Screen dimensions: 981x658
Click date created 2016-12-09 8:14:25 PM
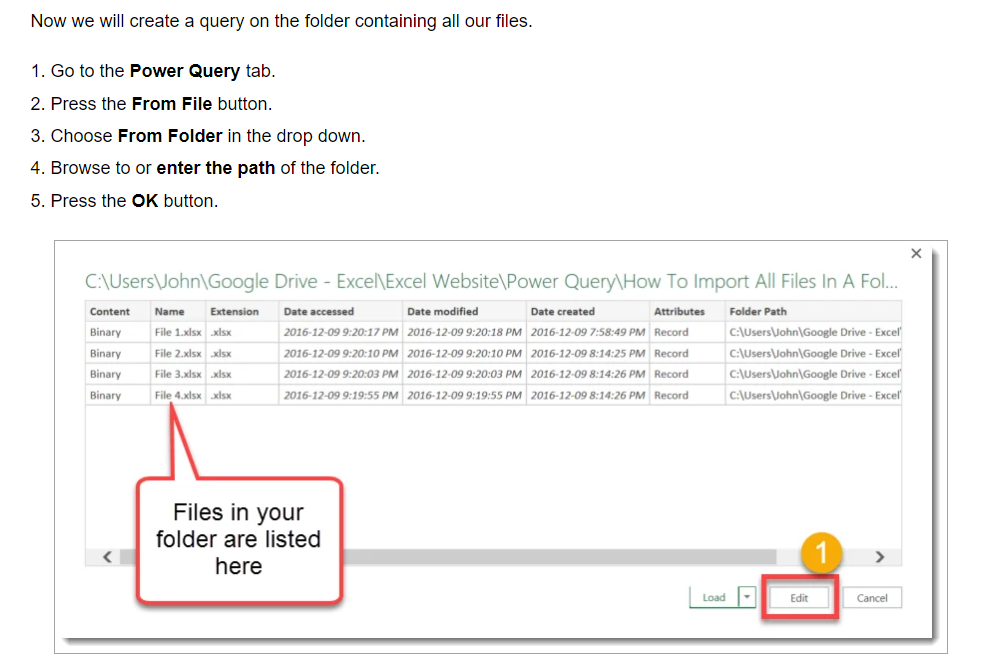tap(588, 353)
